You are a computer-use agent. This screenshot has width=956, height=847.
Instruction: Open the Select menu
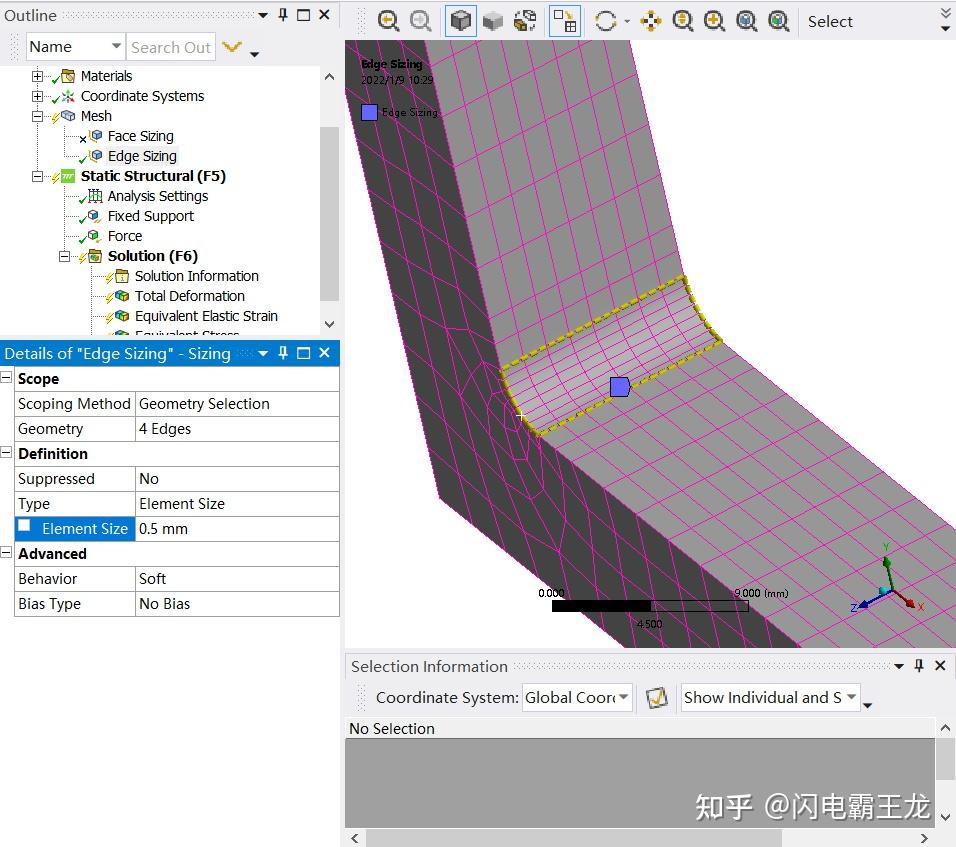830,21
